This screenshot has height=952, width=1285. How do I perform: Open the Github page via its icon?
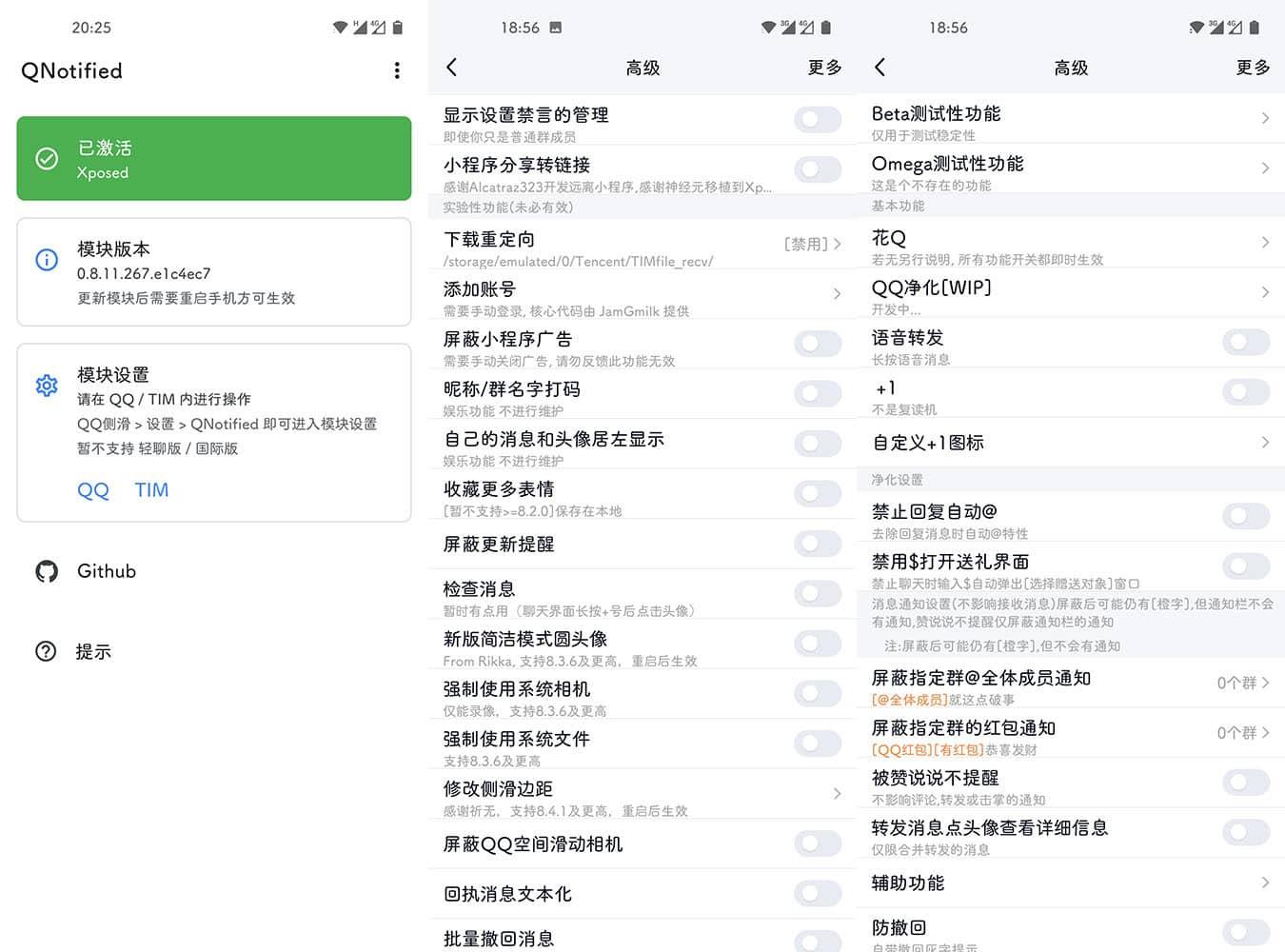coord(46,571)
